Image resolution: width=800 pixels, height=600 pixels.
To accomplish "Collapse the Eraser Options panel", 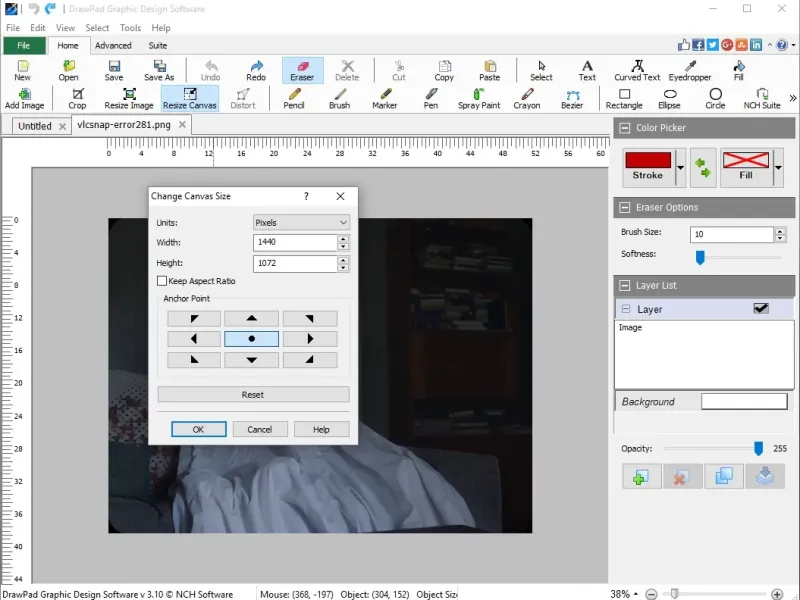I will click(x=624, y=208).
